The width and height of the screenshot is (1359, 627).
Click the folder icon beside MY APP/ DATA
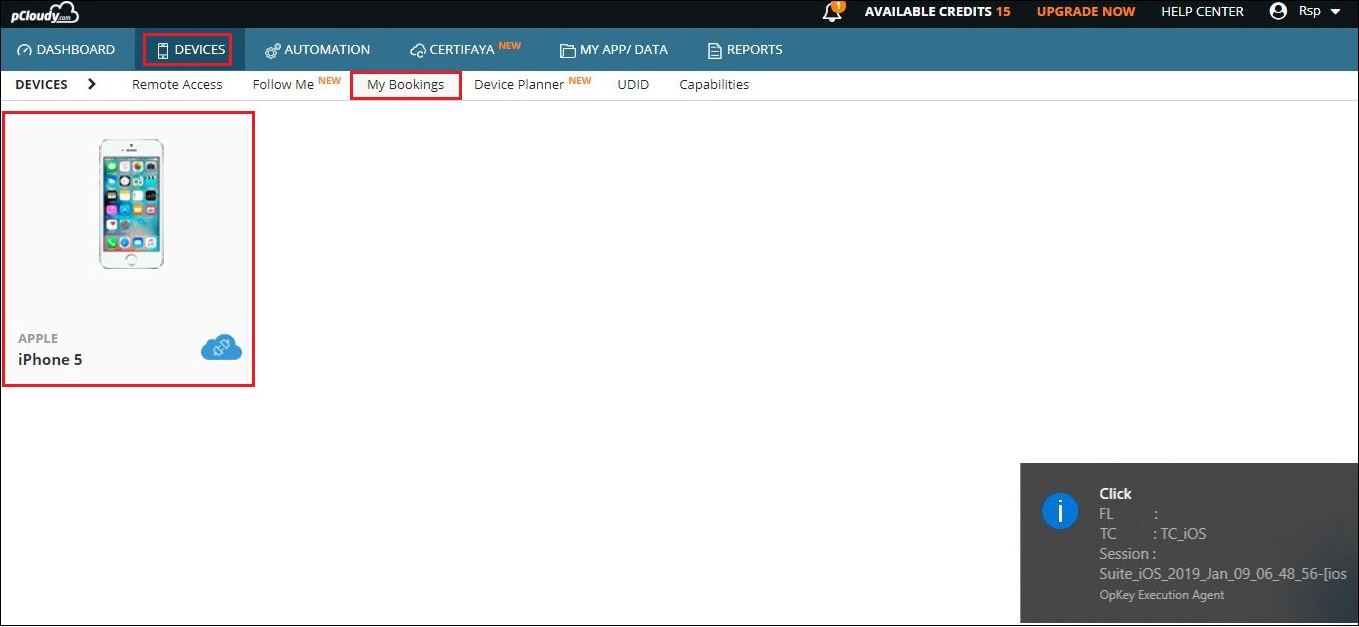(567, 50)
